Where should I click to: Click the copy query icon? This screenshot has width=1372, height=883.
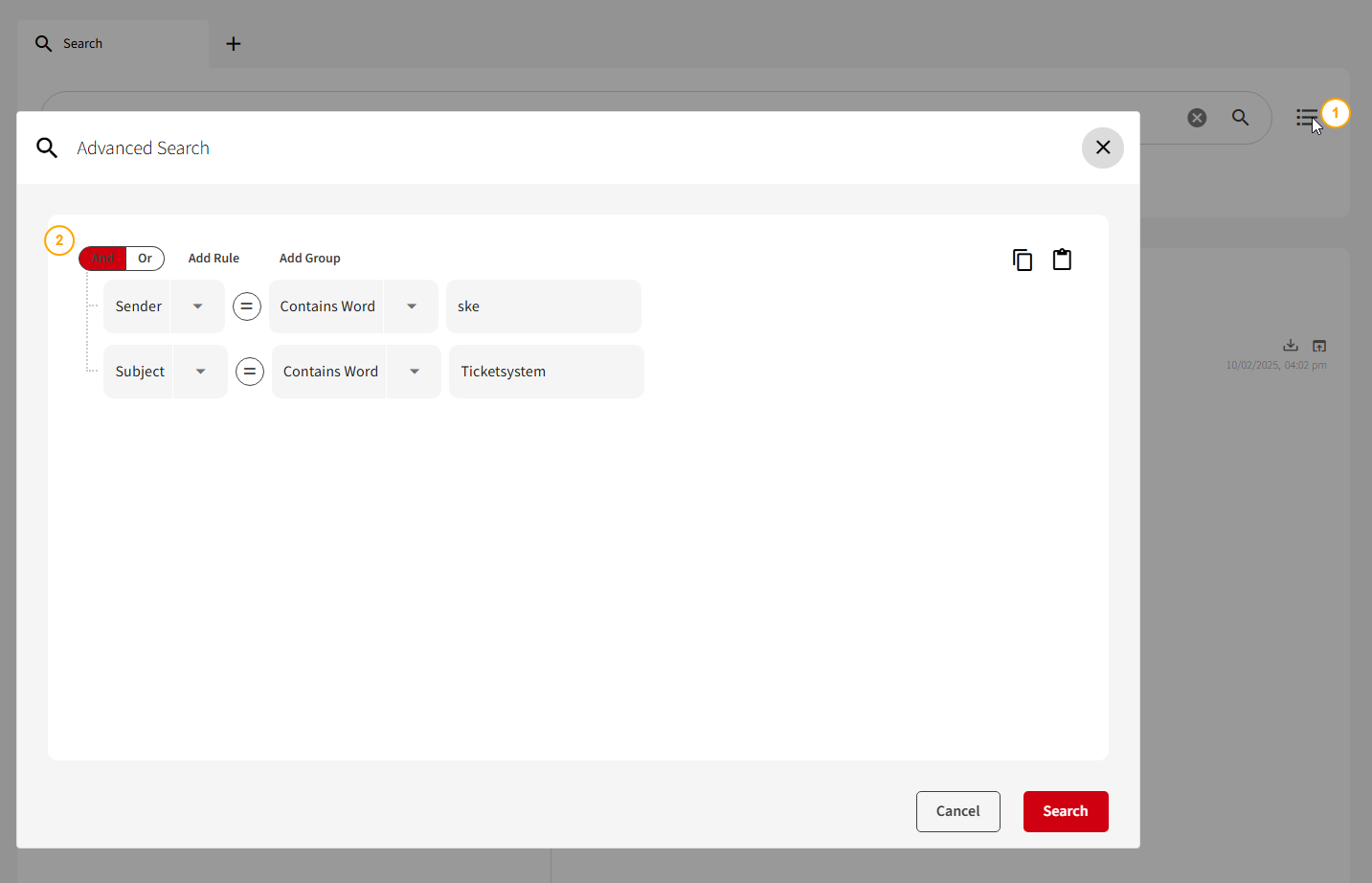click(1022, 259)
